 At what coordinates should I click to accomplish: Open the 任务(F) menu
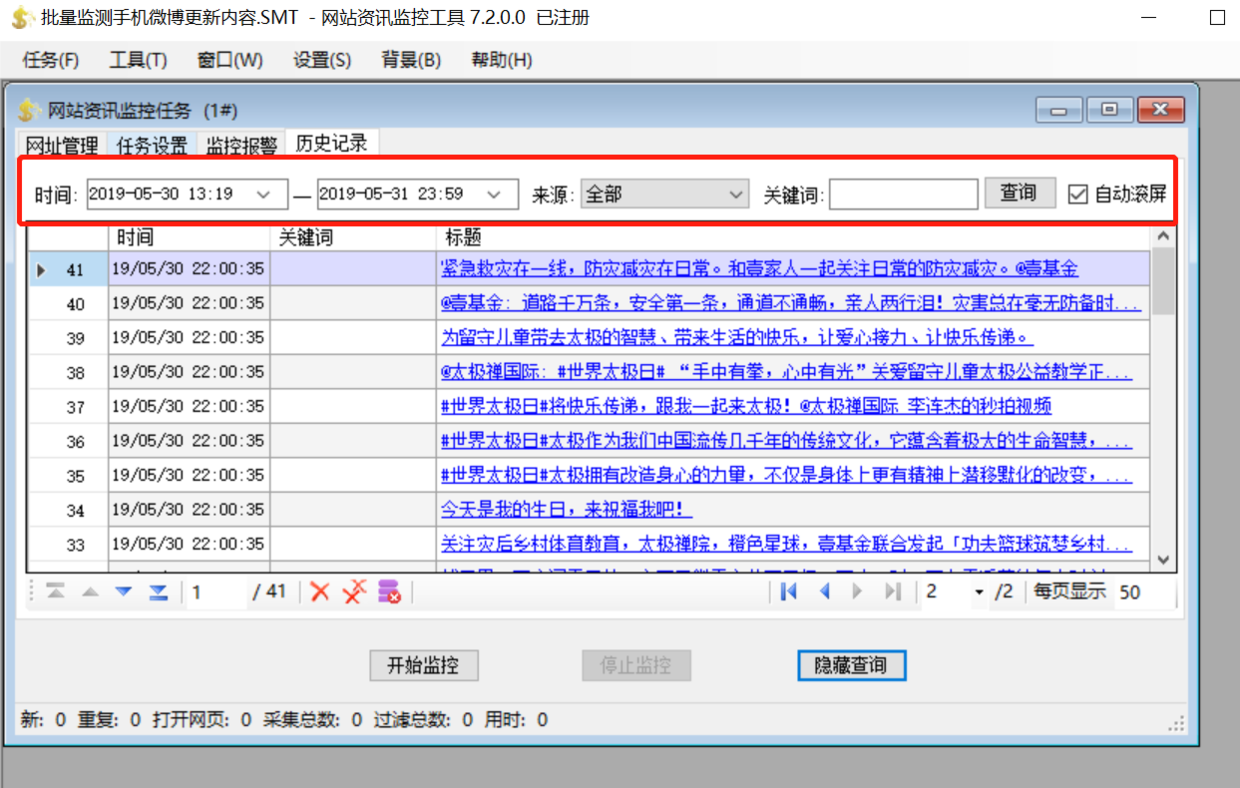click(50, 60)
